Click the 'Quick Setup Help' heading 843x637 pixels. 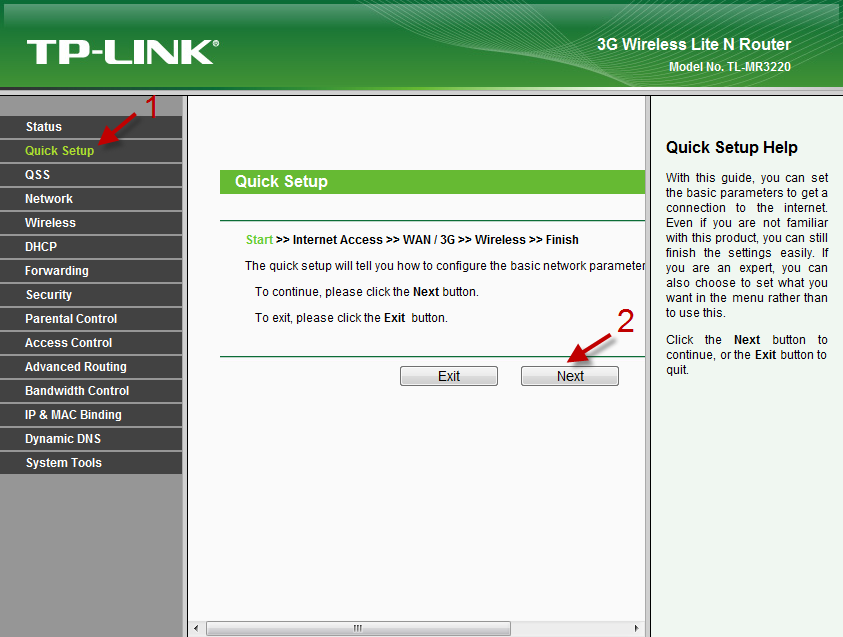point(732,147)
